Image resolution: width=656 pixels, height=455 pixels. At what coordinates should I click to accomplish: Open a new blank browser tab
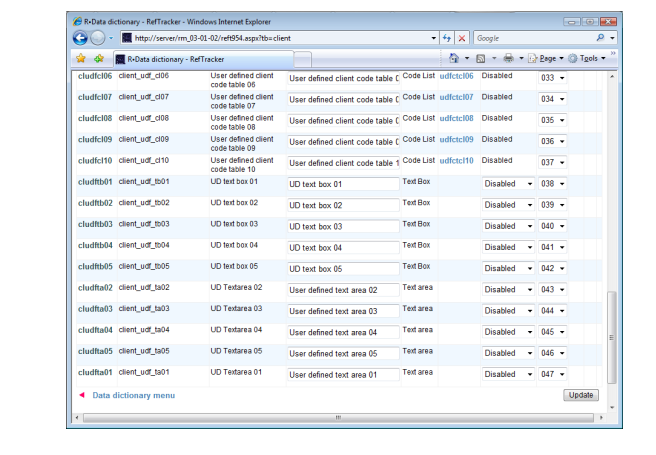pyautogui.click(x=302, y=59)
